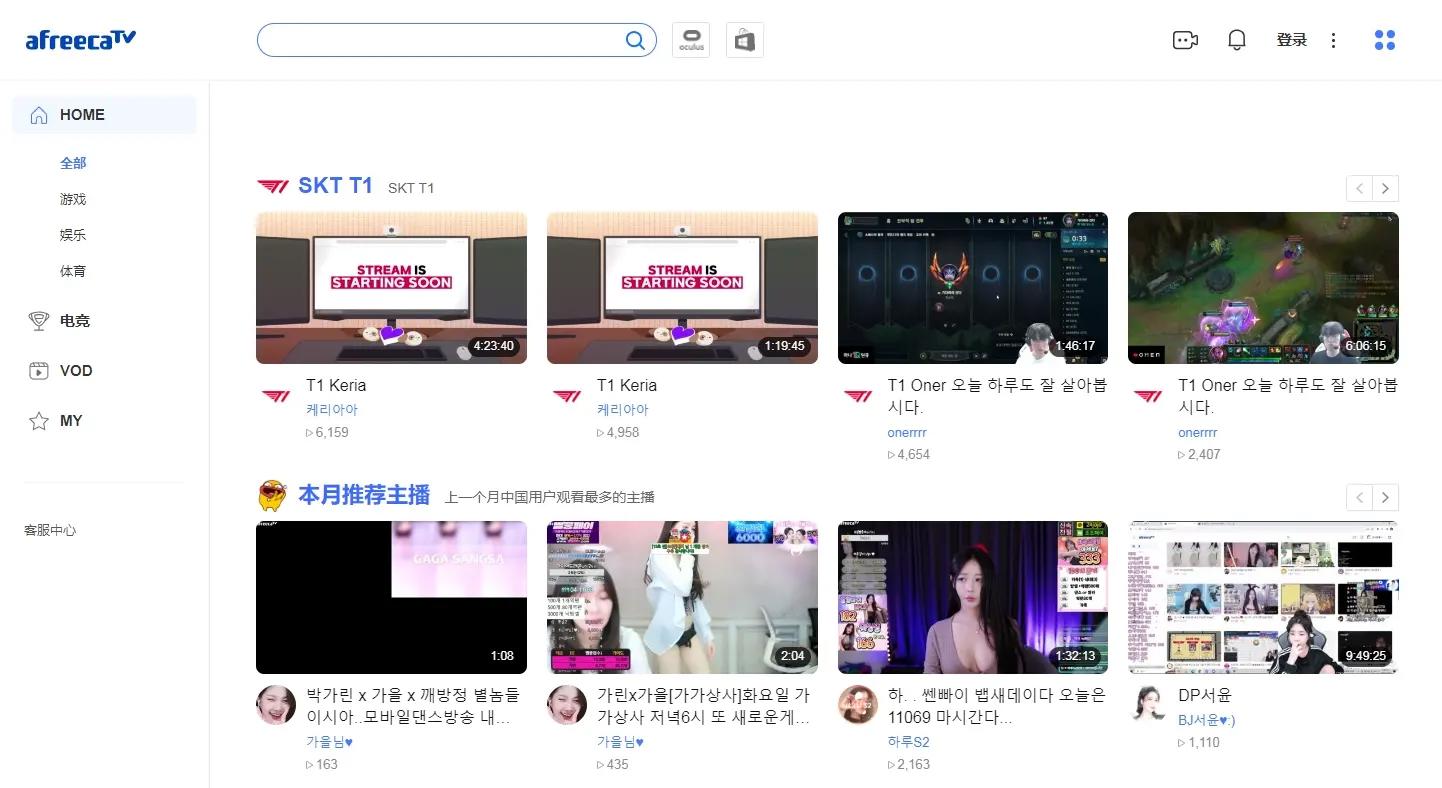The image size is (1442, 788).
Task: Click T1 avatar beside 4,654 views stream
Action: tap(858, 396)
